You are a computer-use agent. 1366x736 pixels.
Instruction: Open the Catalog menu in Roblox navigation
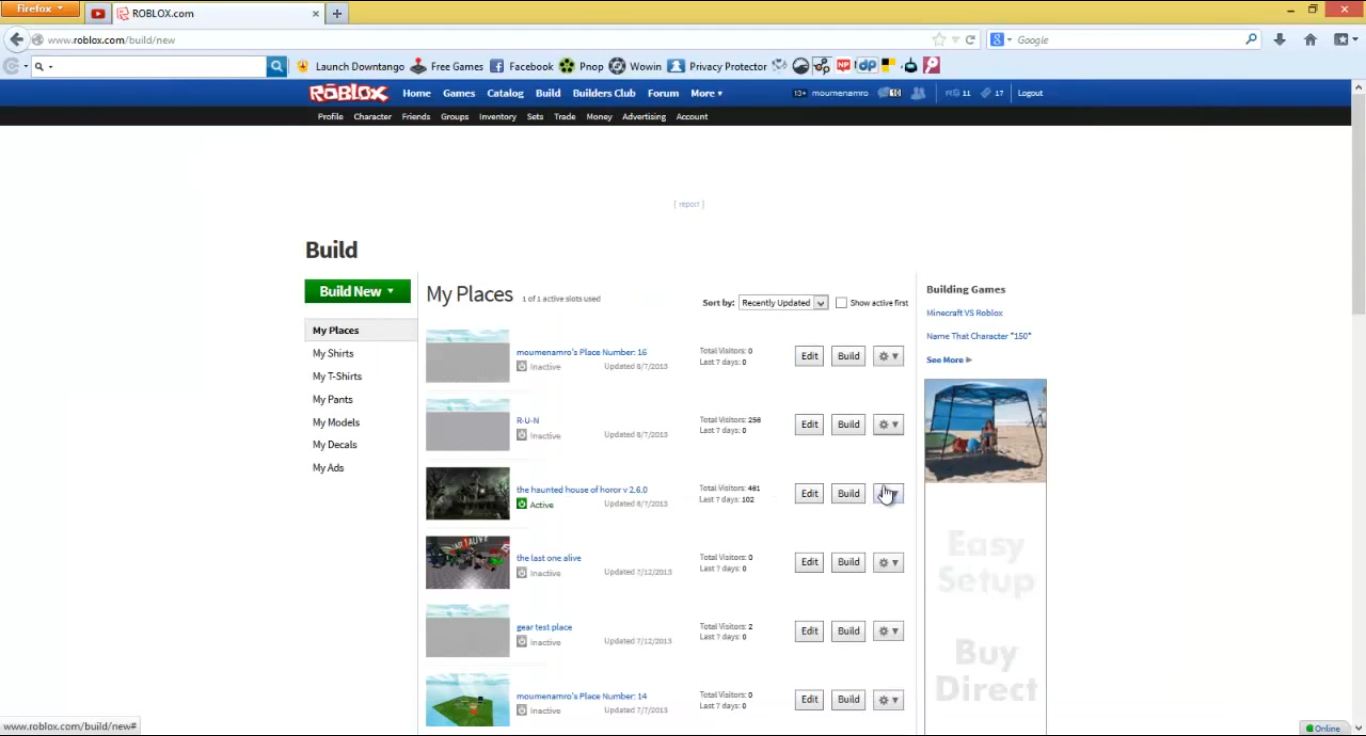(505, 93)
